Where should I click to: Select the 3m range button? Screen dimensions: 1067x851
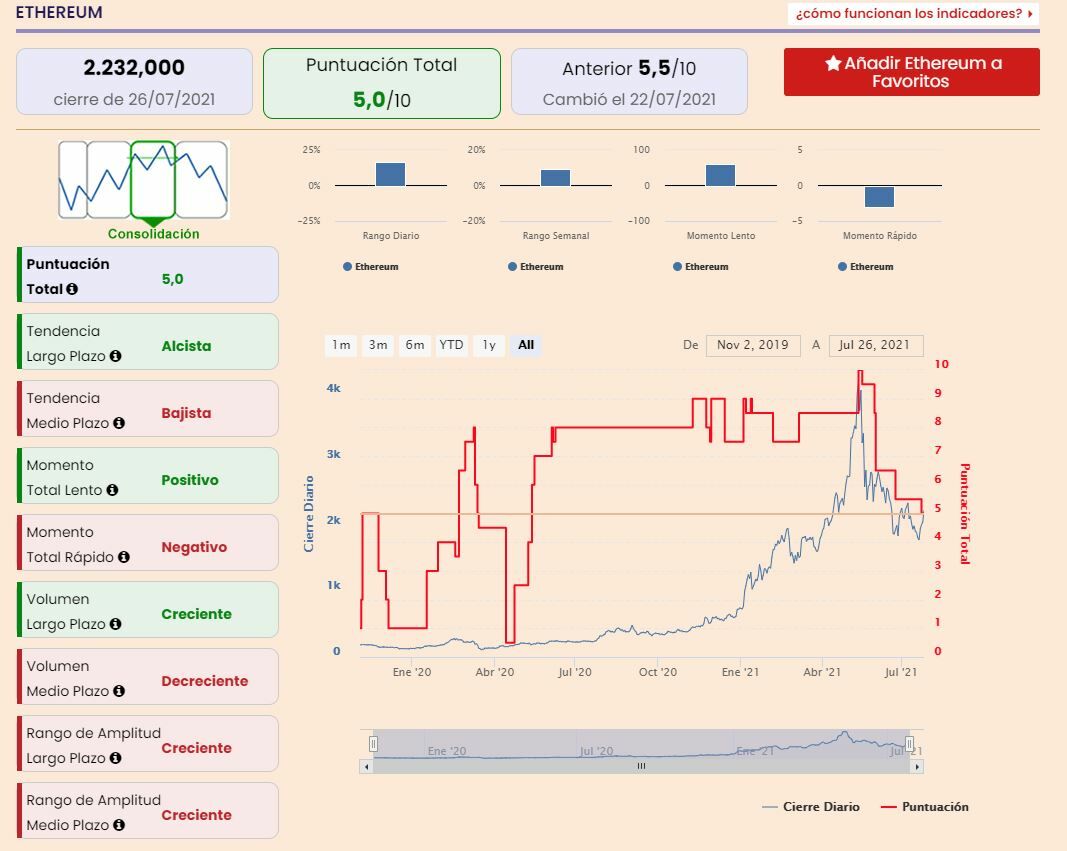(378, 345)
